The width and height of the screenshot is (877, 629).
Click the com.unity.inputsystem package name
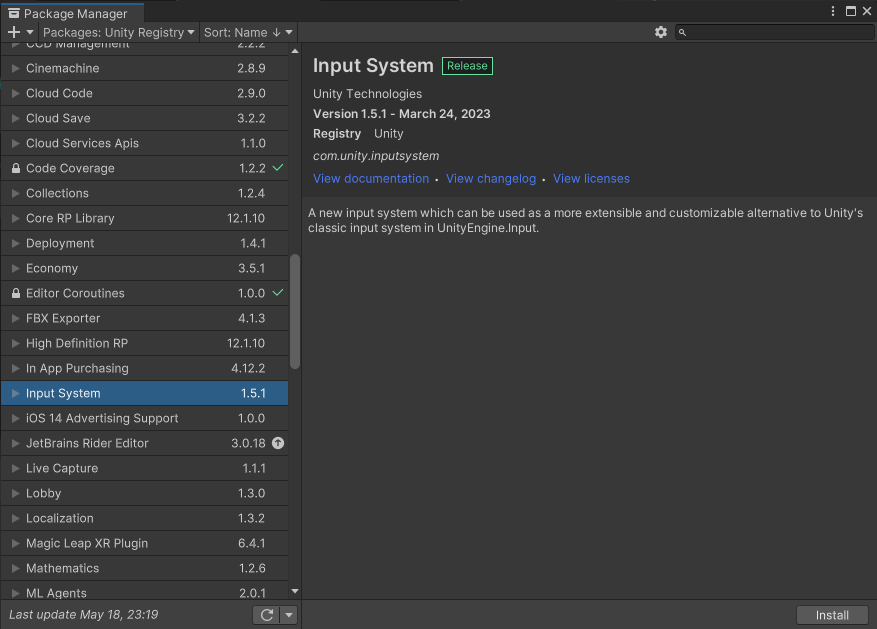coord(376,156)
